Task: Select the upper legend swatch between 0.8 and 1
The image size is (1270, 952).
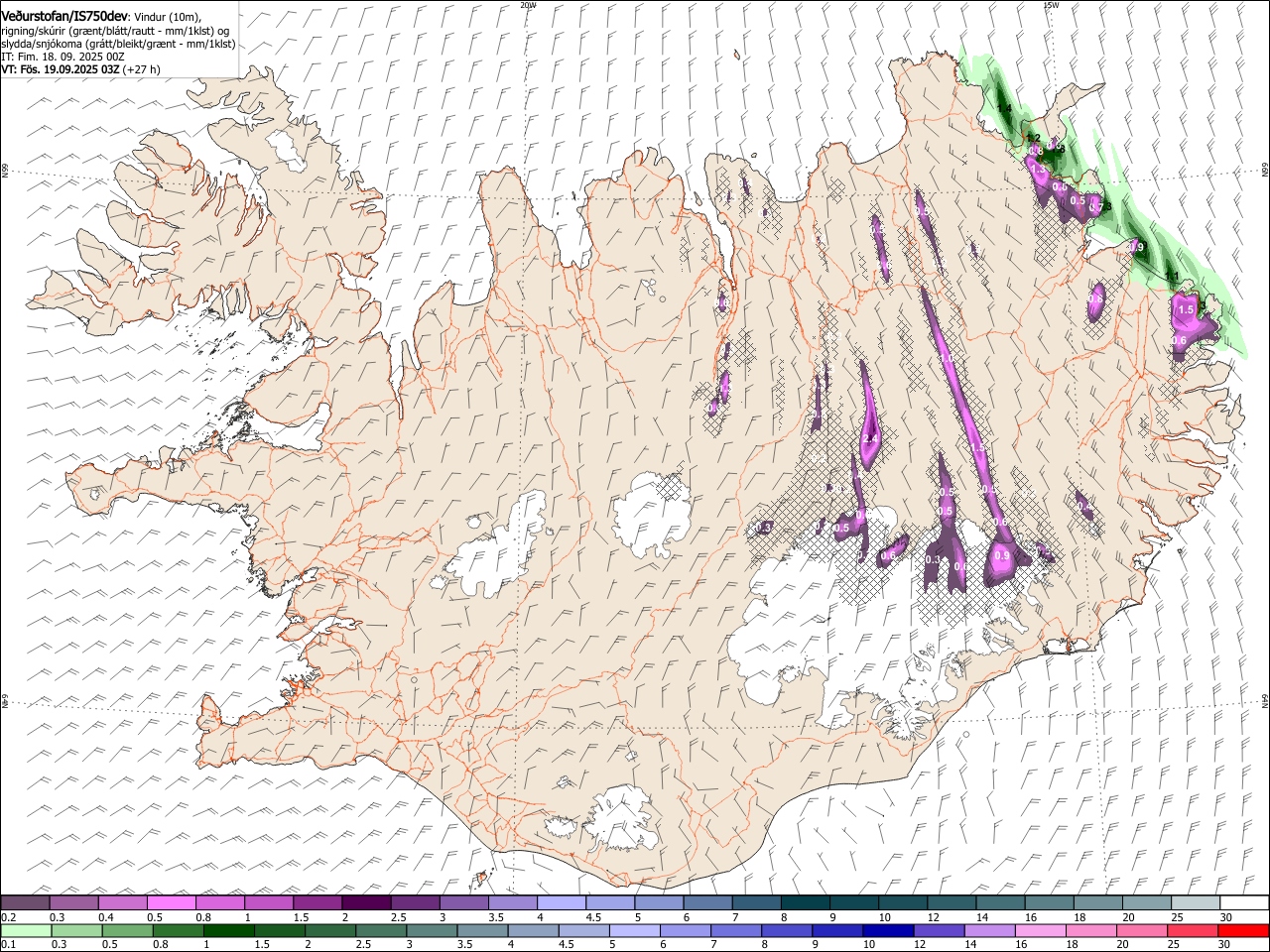Action: (x=220, y=902)
